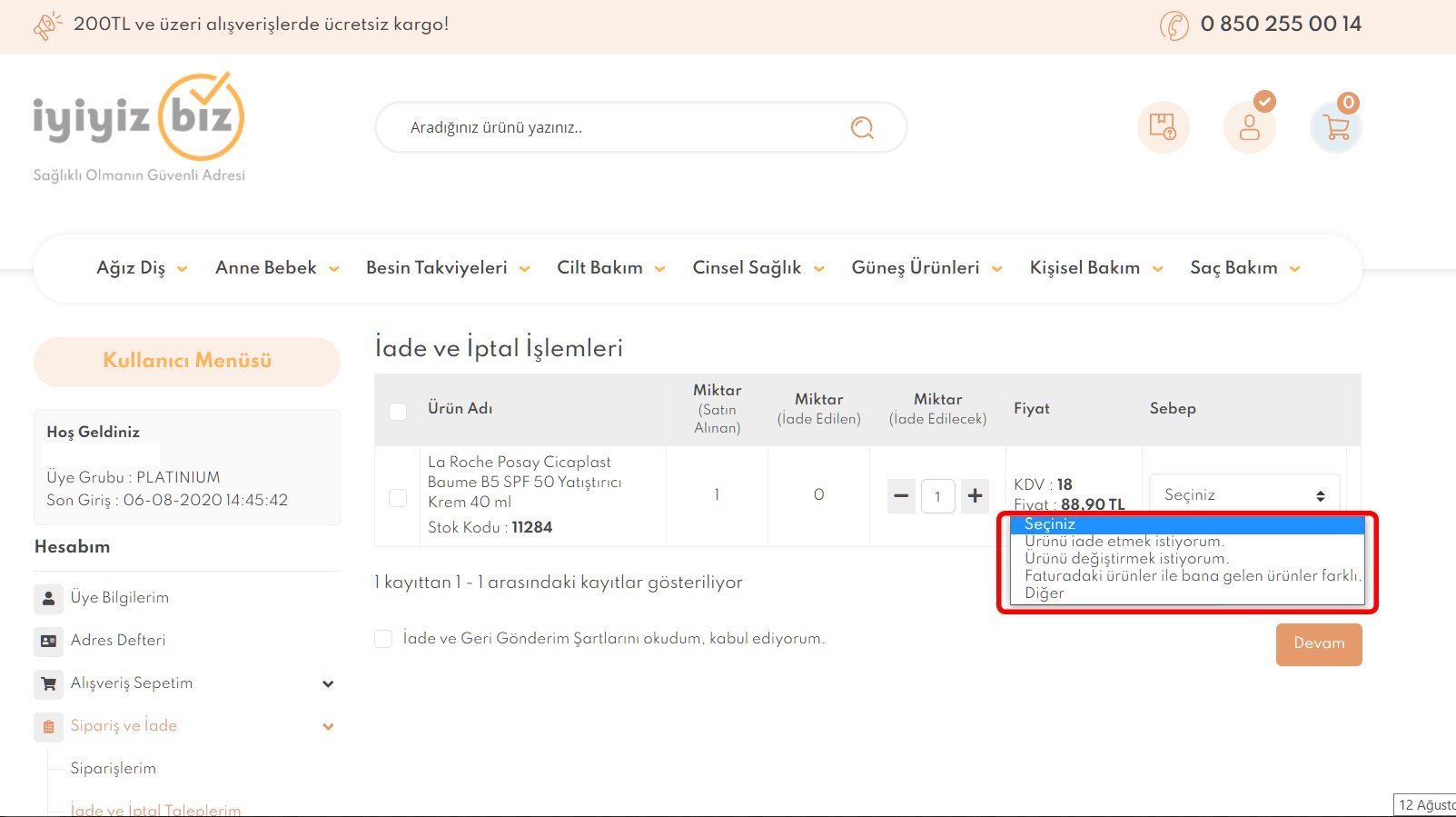The height and width of the screenshot is (817, 1456).
Task: Click the search magnifier icon
Action: point(862,128)
